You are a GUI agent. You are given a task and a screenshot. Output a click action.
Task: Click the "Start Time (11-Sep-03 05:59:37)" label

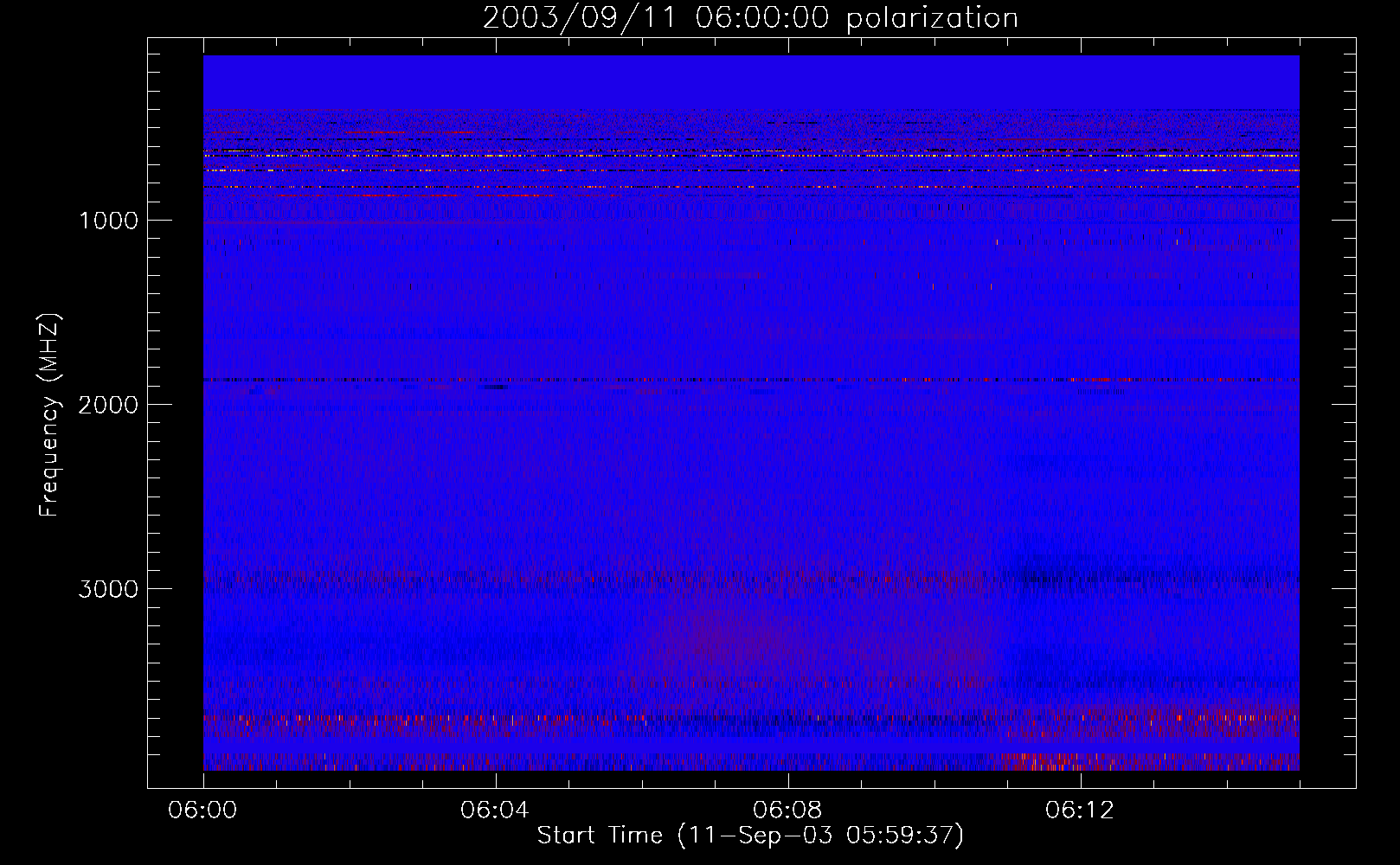(750, 836)
